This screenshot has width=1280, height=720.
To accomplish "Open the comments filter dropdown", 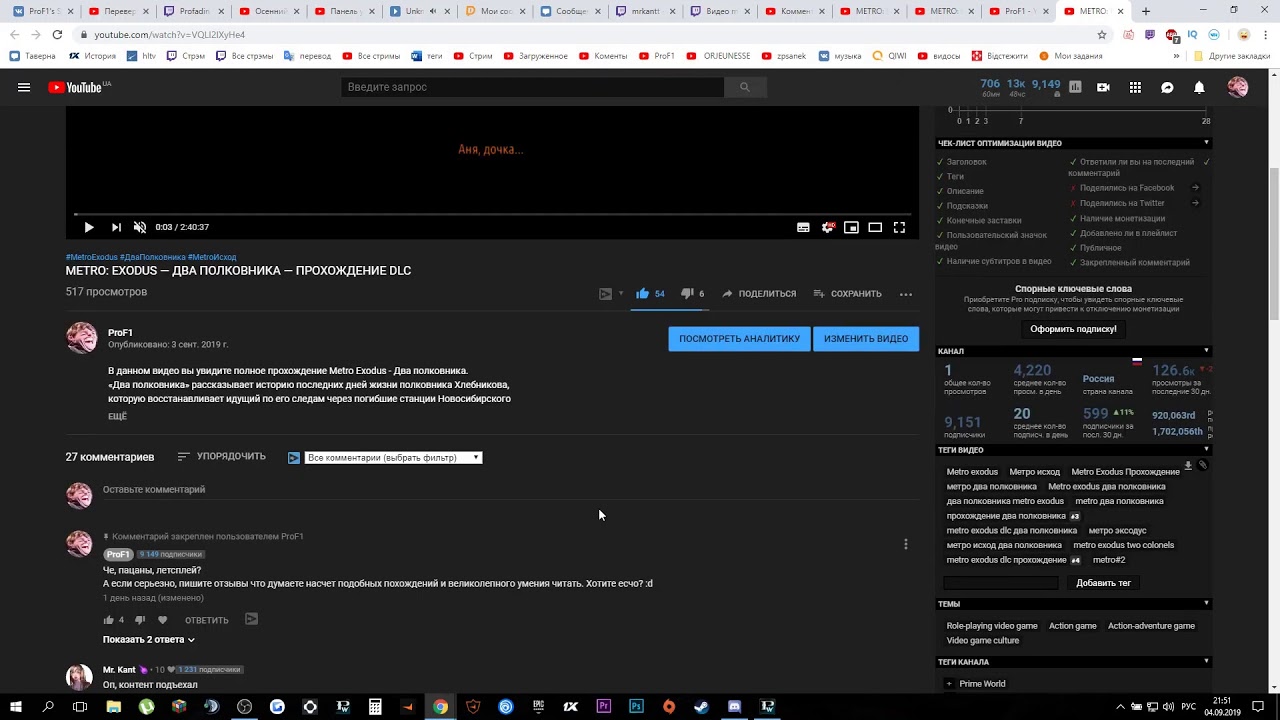I will (x=393, y=458).
